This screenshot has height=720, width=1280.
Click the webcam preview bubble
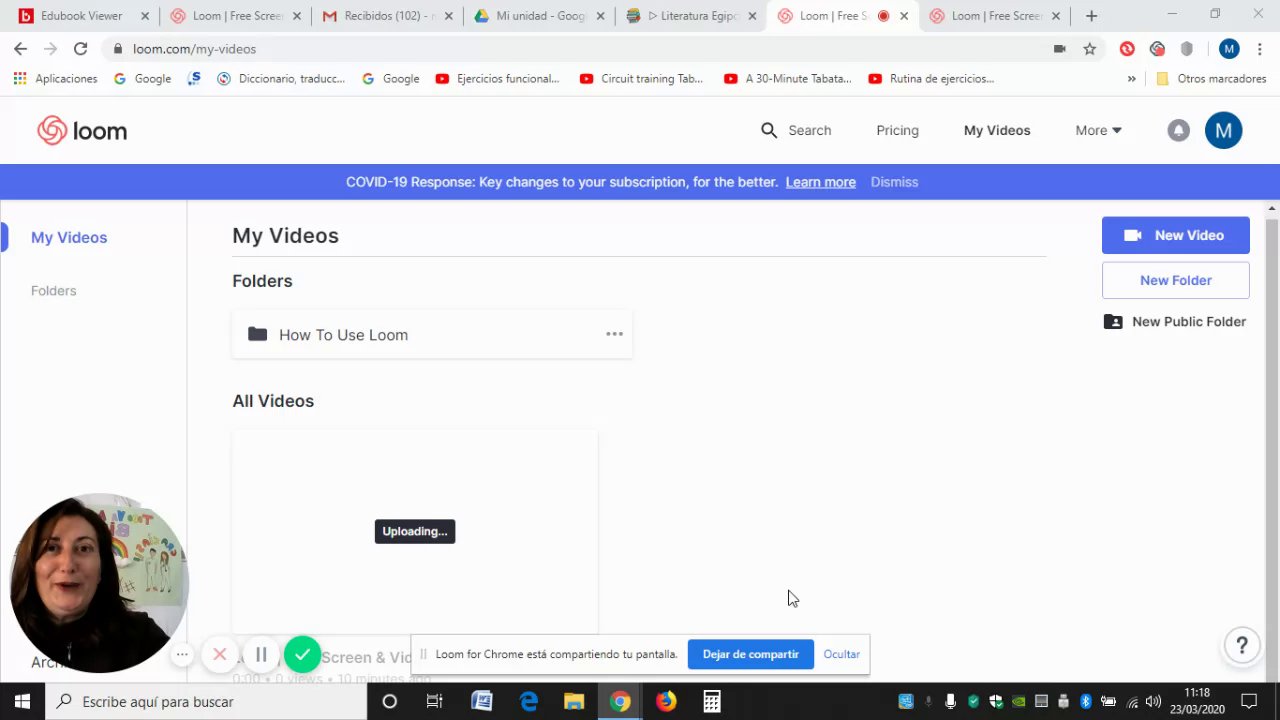pos(98,583)
